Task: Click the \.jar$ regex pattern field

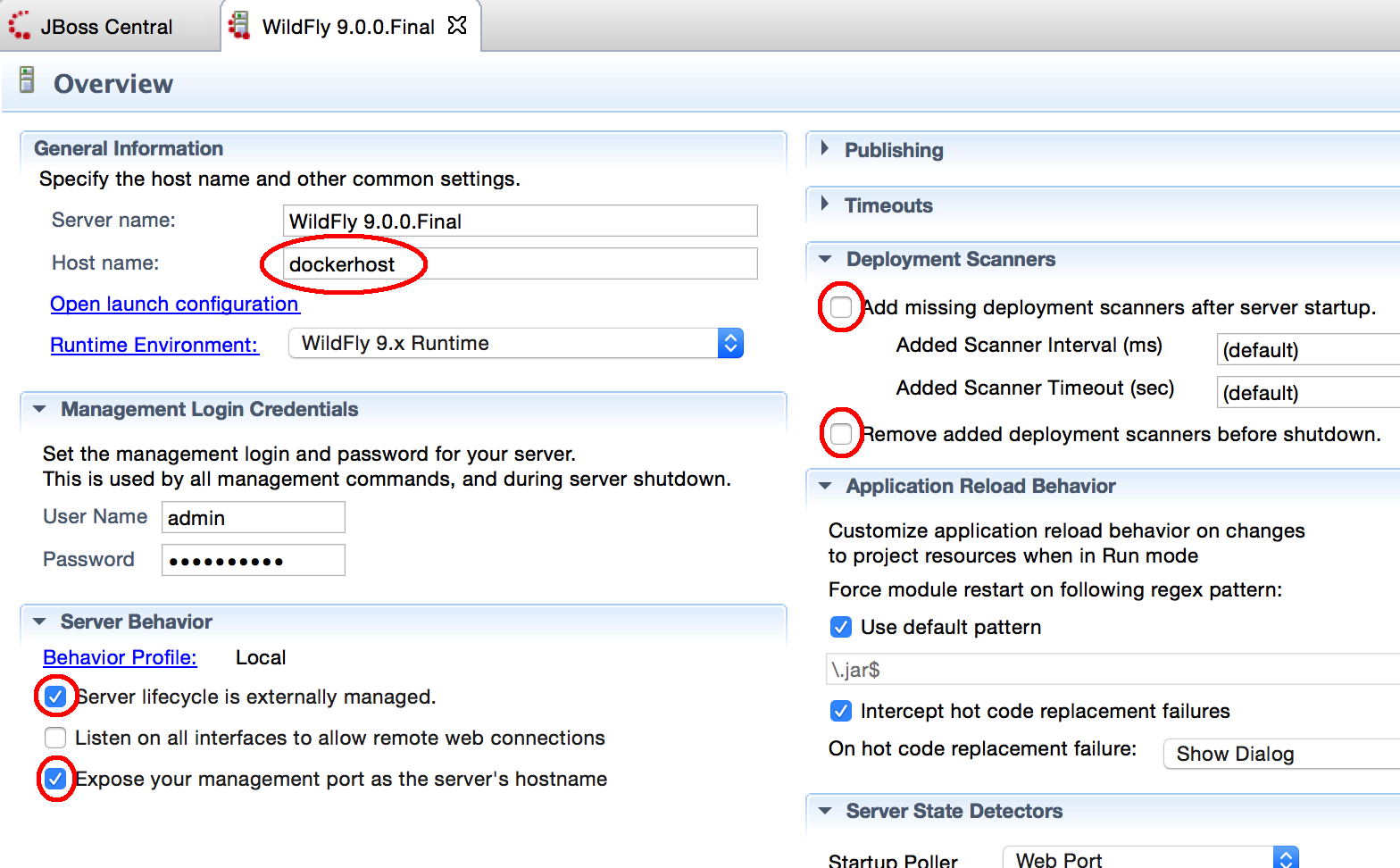Action: point(1113,669)
